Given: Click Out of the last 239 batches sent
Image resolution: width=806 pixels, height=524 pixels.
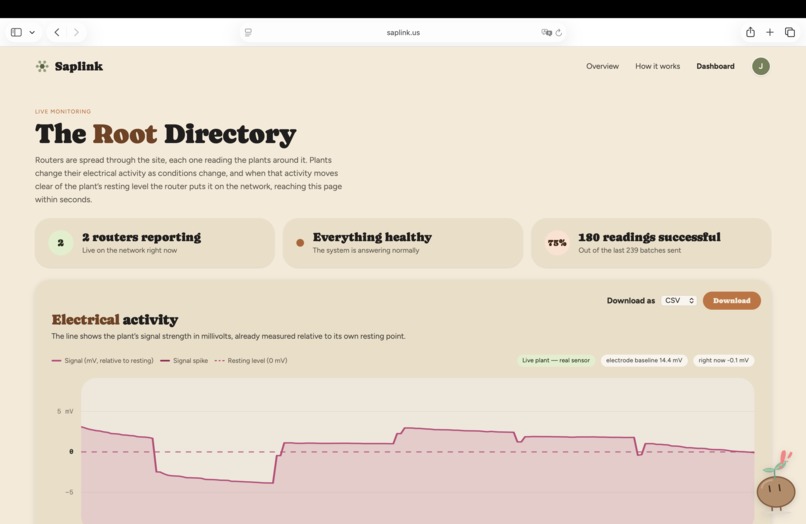Looking at the screenshot, I should 629,250.
